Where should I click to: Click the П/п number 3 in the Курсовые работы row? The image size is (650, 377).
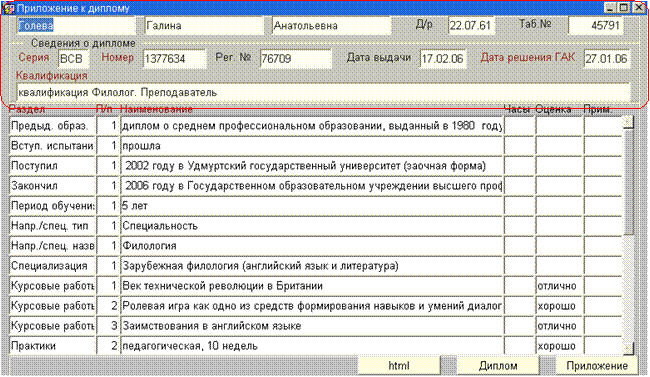(108, 326)
